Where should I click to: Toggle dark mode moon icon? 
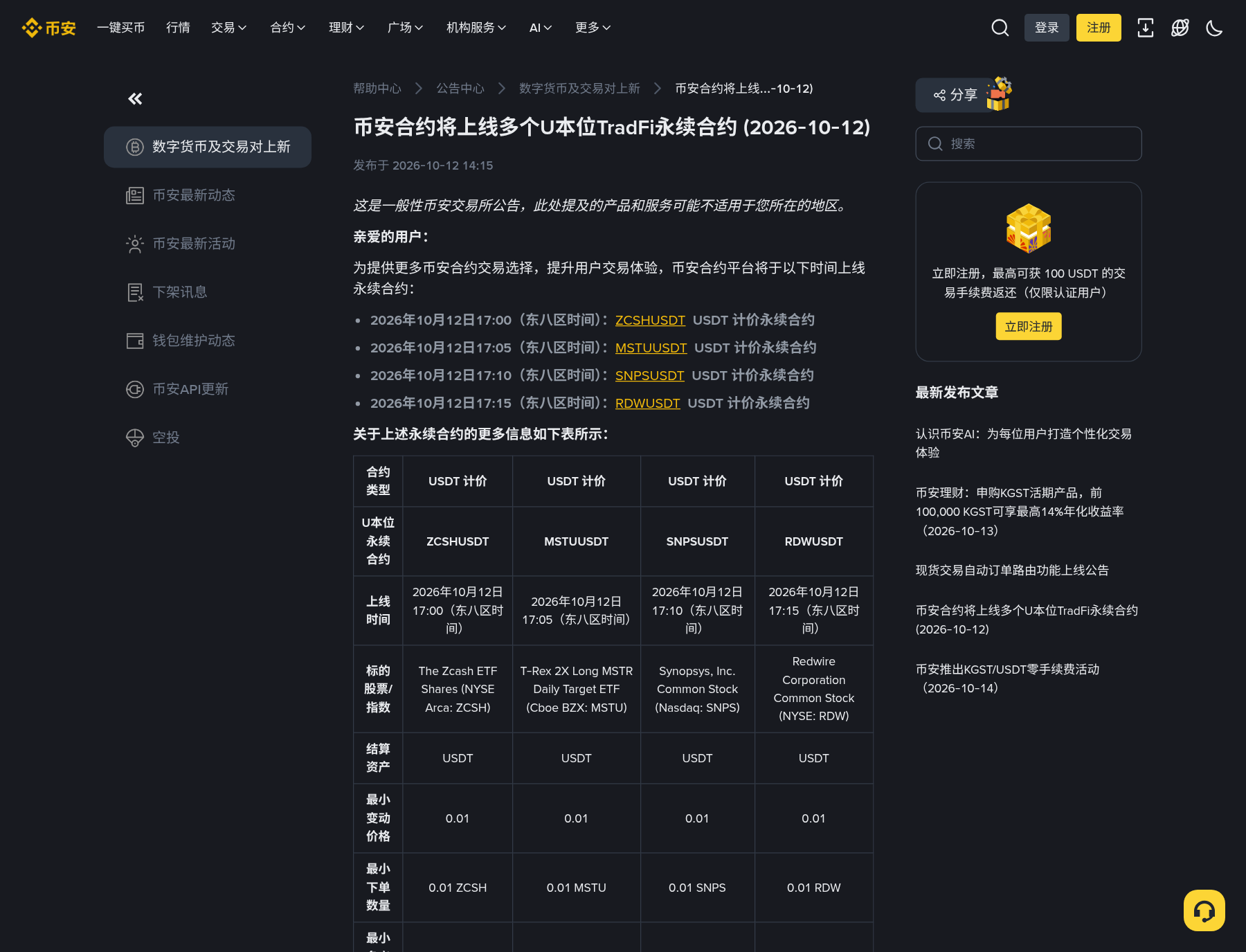coord(1214,28)
